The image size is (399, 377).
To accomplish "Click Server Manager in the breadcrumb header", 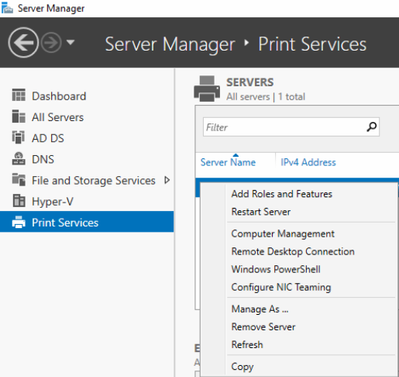I will coord(170,44).
